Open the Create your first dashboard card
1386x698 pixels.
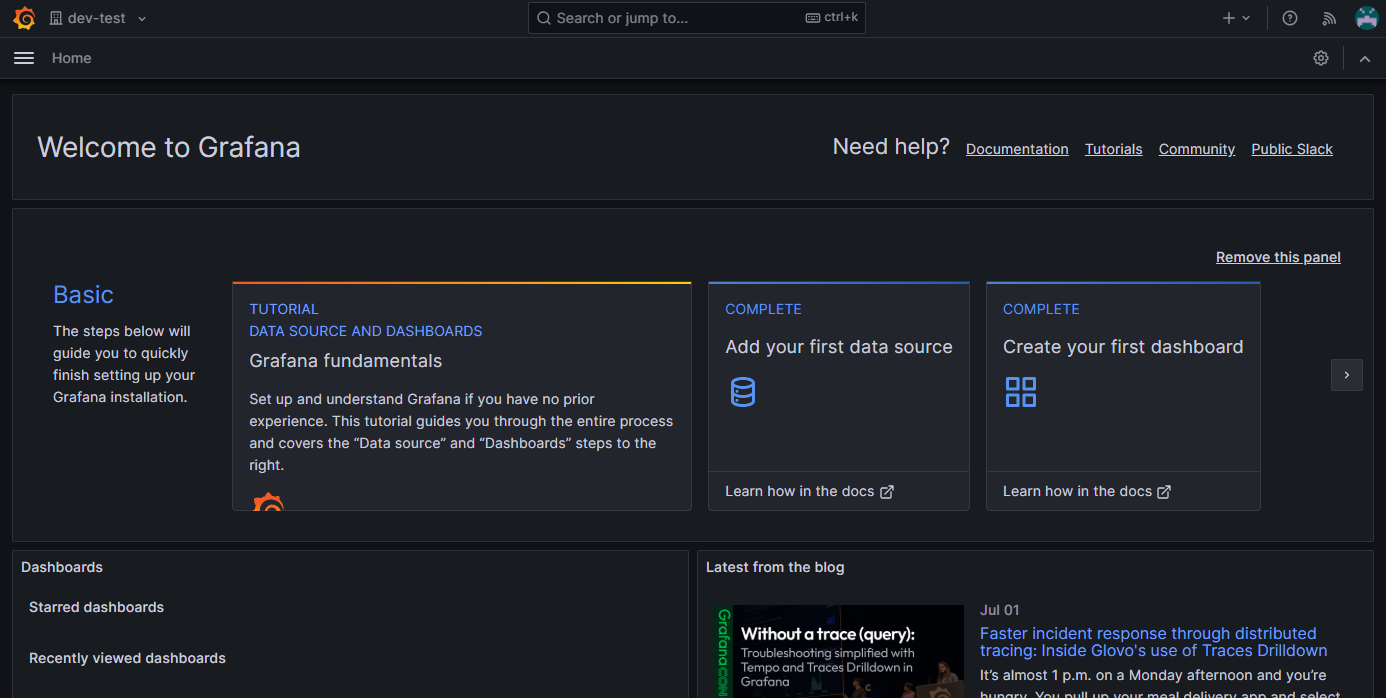(x=1123, y=396)
